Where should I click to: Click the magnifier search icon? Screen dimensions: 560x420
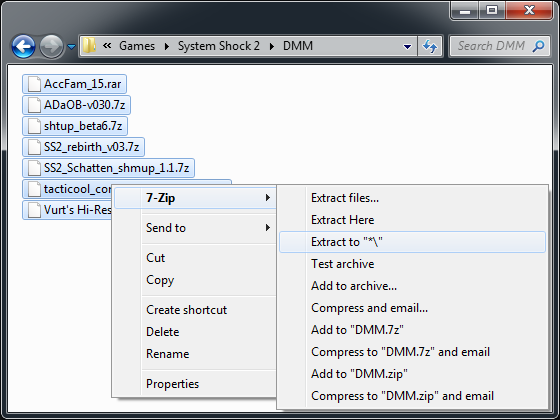[538, 46]
